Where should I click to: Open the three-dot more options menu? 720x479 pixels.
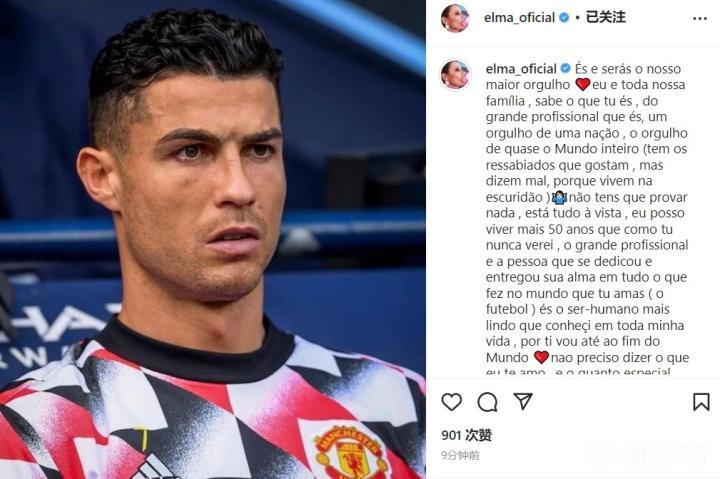tap(700, 18)
